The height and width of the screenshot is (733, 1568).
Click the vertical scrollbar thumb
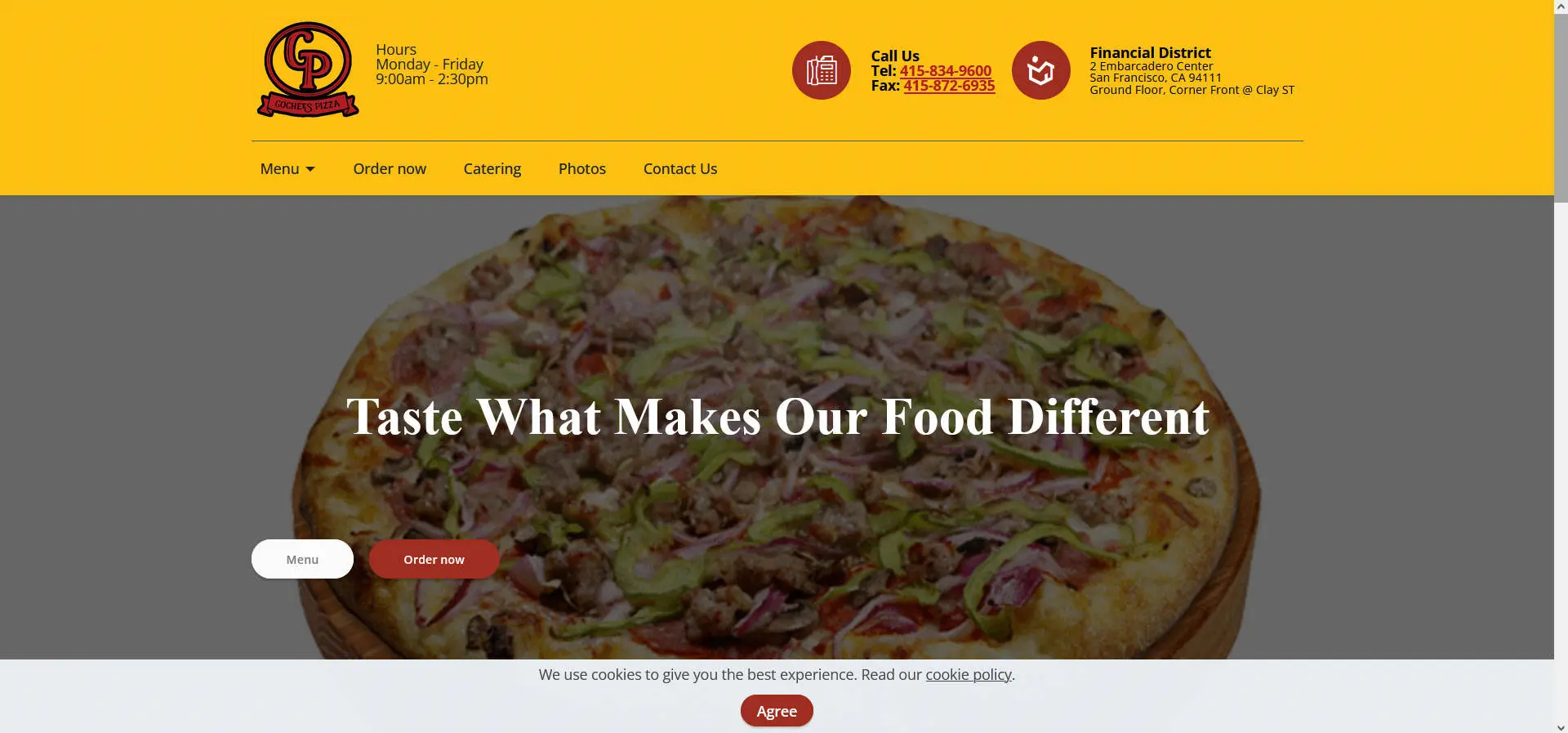(x=1561, y=108)
